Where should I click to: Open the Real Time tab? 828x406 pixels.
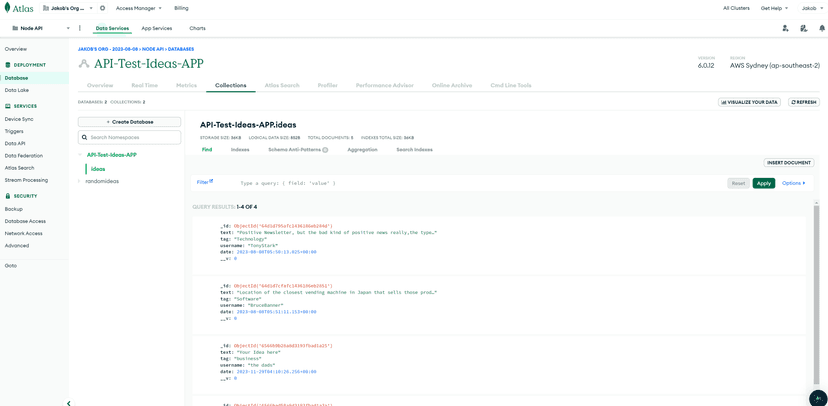[145, 85]
